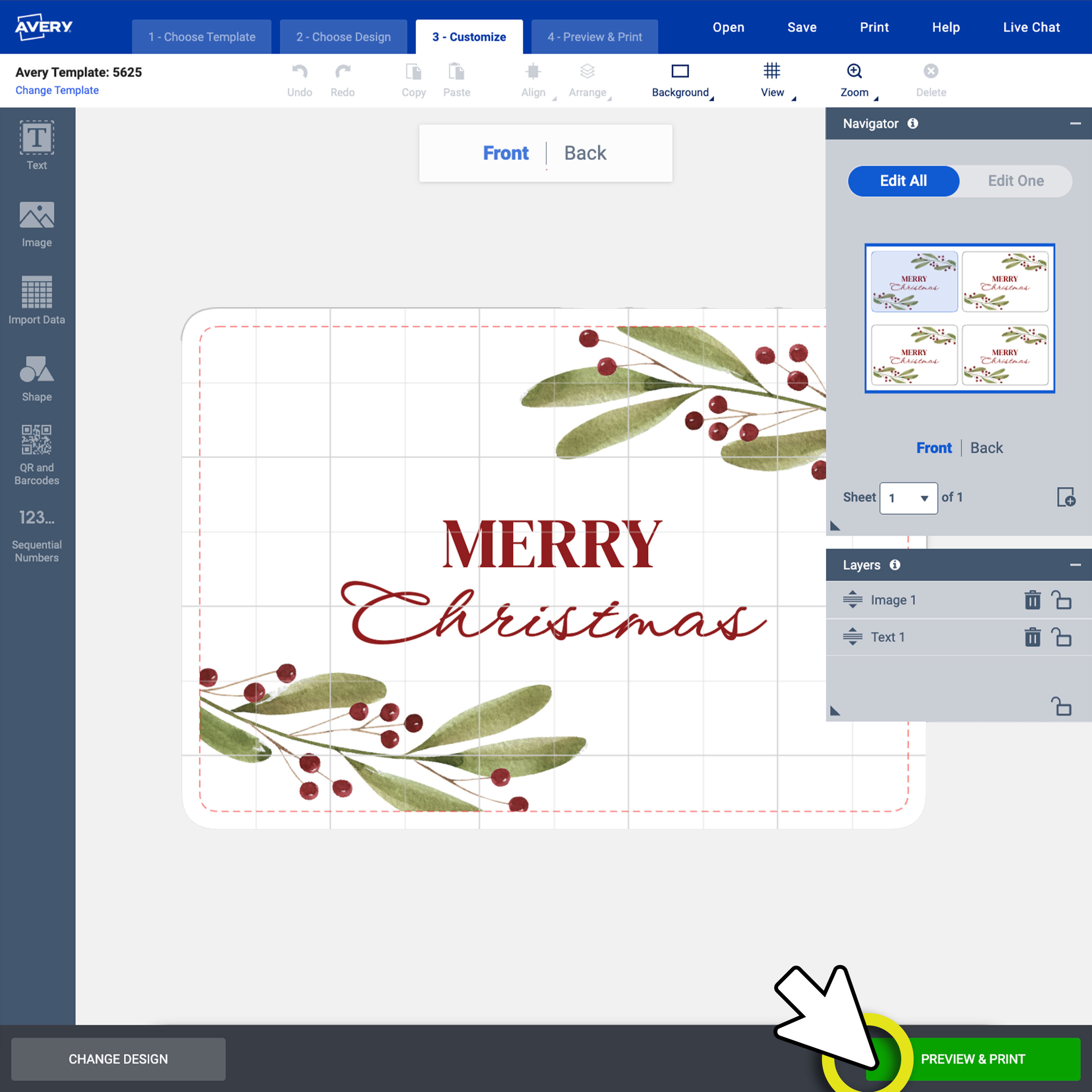
Task: Switch to Preview & Print tab
Action: coord(594,36)
